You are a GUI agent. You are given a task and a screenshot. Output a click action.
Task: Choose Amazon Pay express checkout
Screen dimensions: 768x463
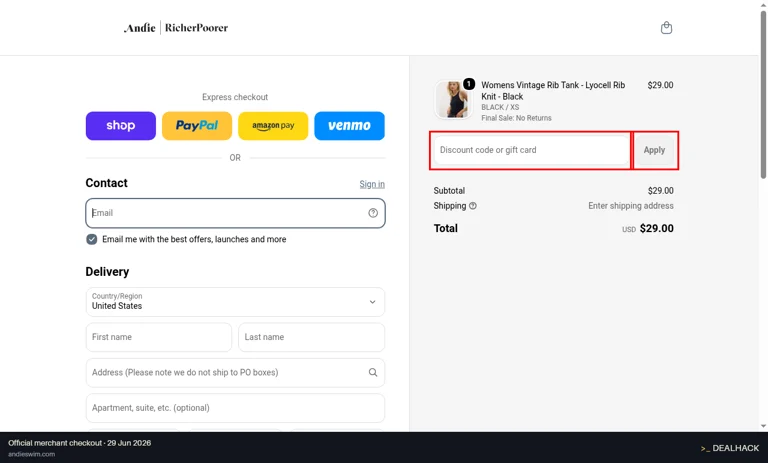pos(273,126)
